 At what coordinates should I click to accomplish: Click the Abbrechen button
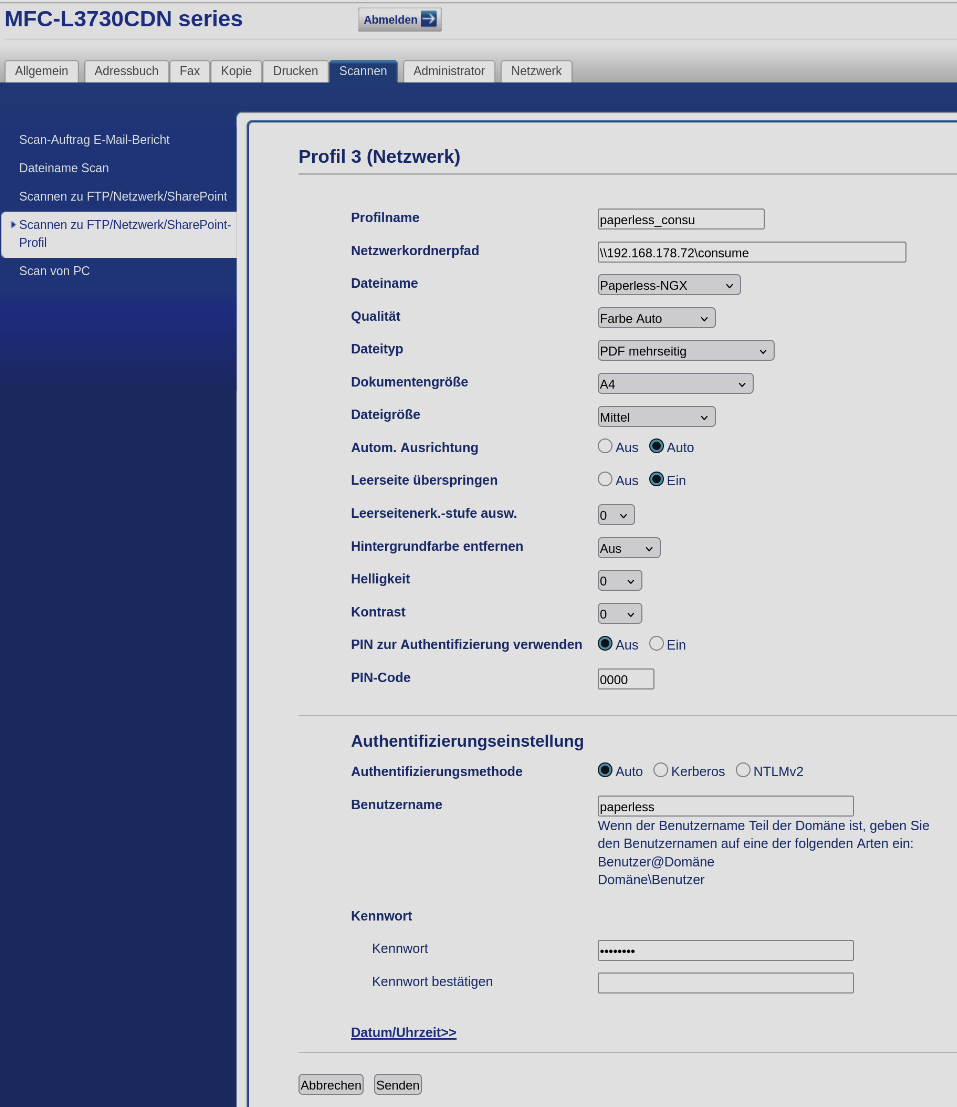pyautogui.click(x=330, y=1085)
